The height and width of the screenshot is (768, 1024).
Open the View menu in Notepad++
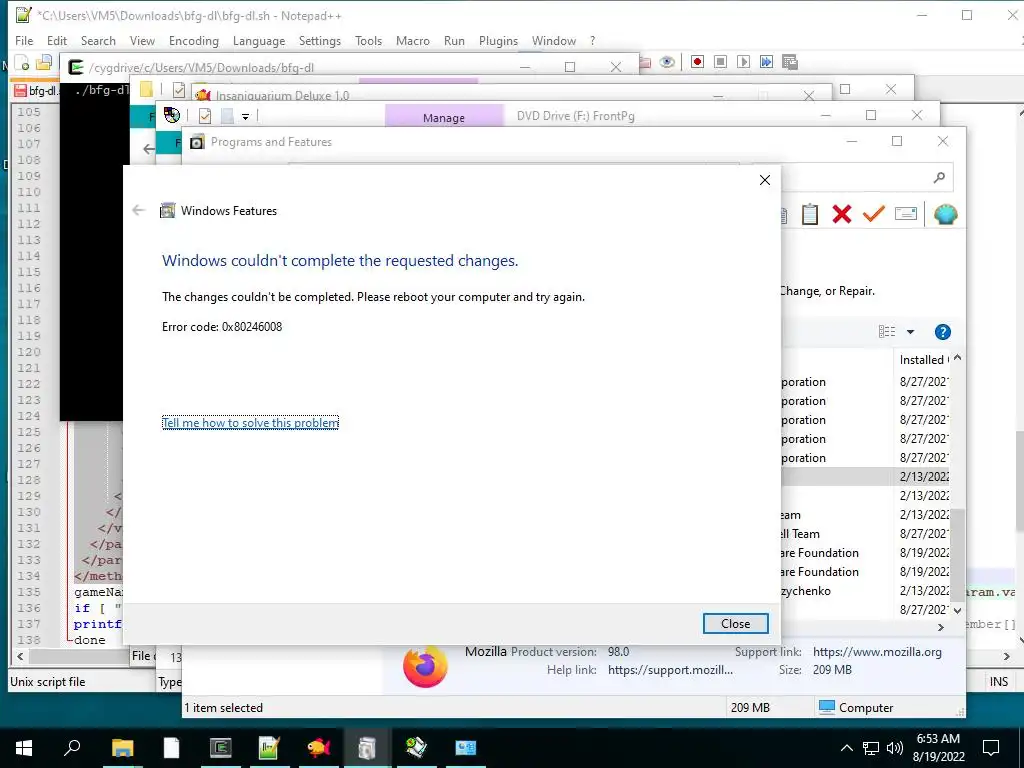tap(142, 40)
